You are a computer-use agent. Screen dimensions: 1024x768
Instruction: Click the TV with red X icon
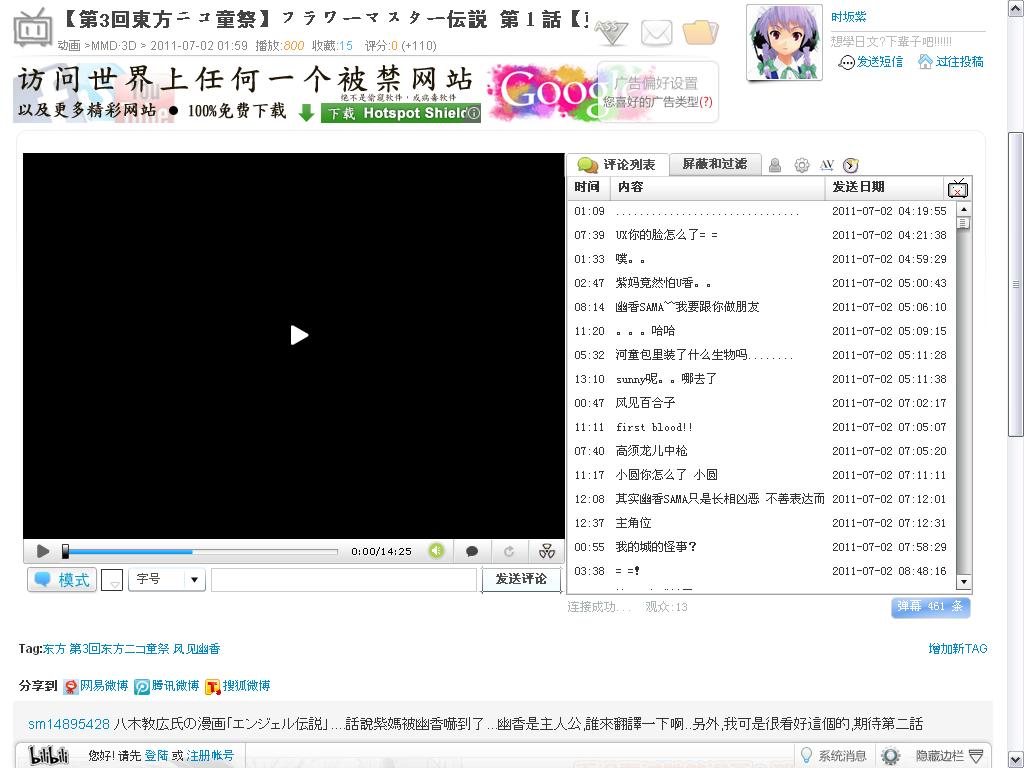click(958, 188)
